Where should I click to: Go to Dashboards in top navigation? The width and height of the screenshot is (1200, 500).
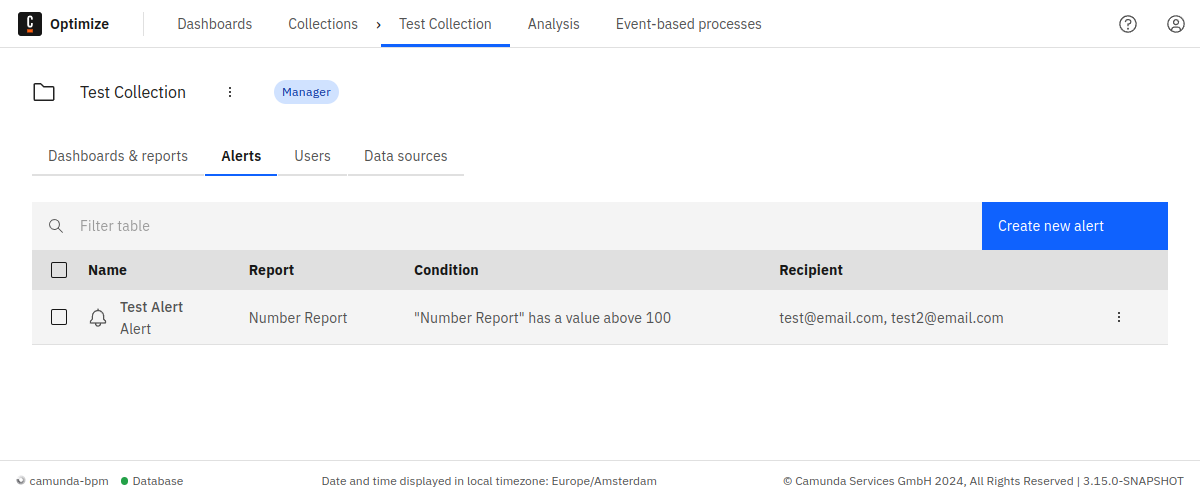point(215,24)
